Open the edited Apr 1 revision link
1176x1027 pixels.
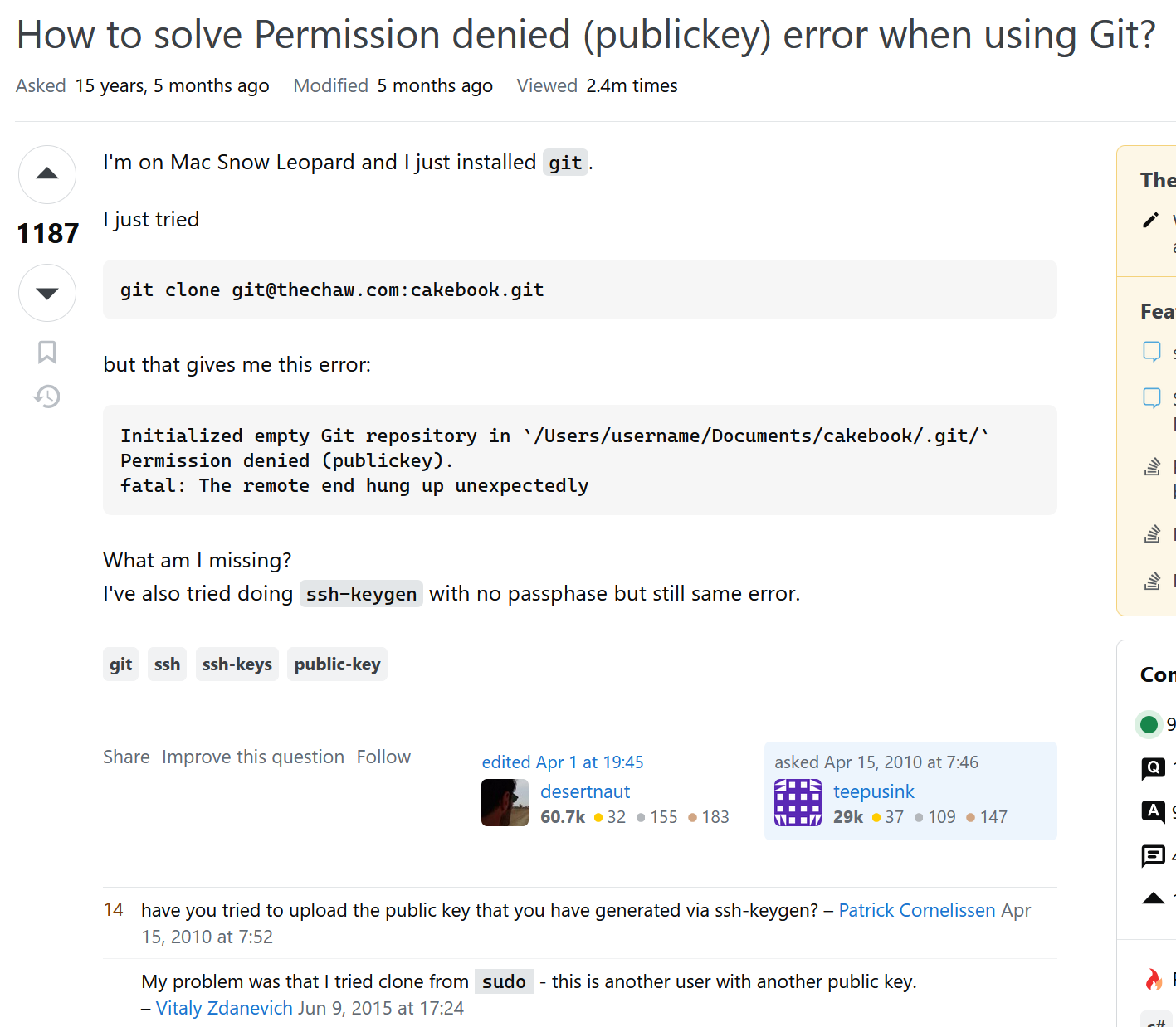563,762
